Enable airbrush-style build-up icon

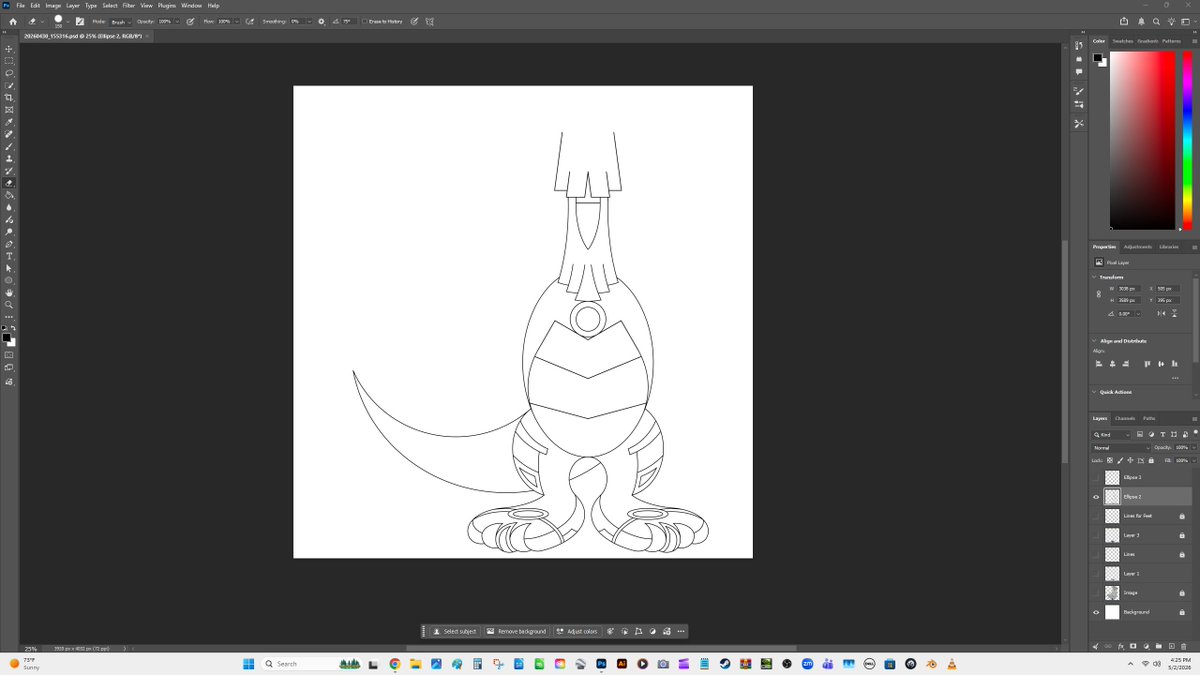point(250,21)
